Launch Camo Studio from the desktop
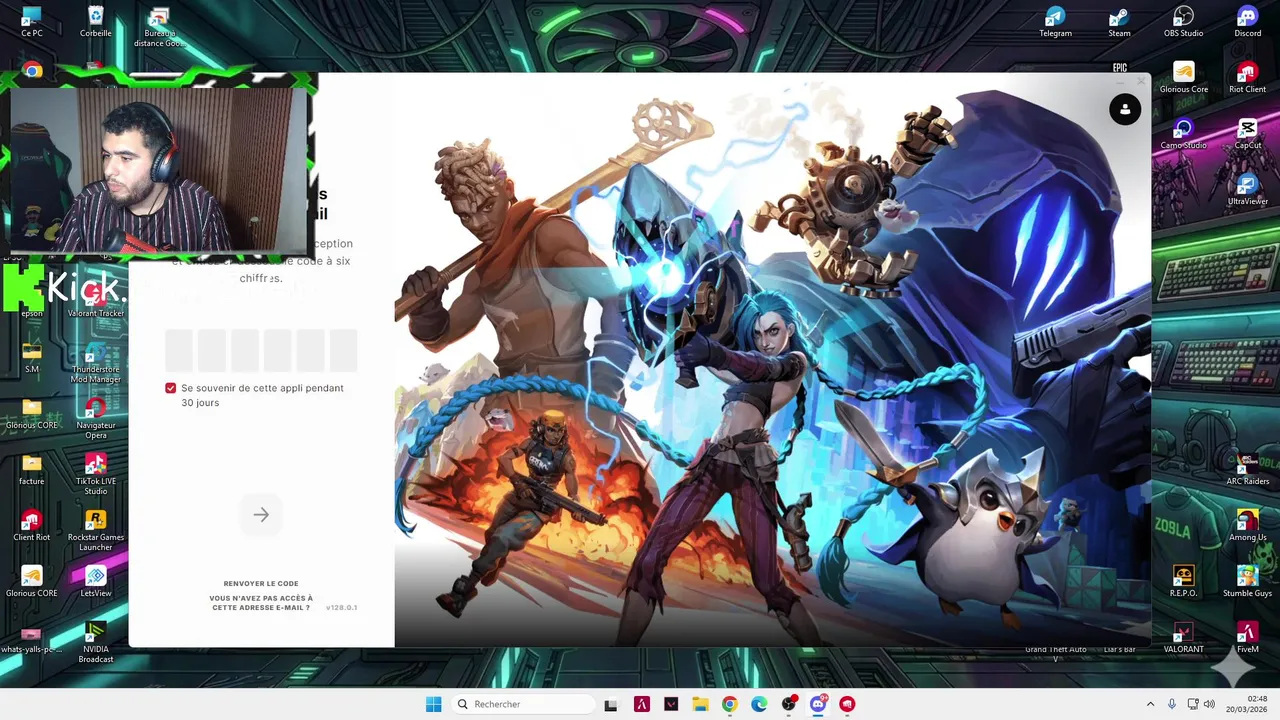This screenshot has height=720, width=1280. coord(1184,134)
